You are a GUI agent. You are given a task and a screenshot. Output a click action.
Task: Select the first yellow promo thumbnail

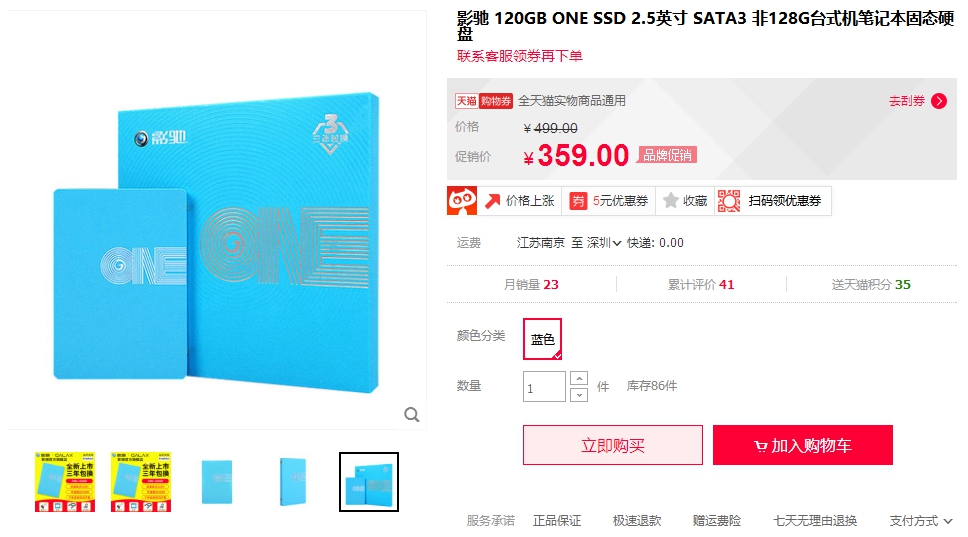click(65, 482)
